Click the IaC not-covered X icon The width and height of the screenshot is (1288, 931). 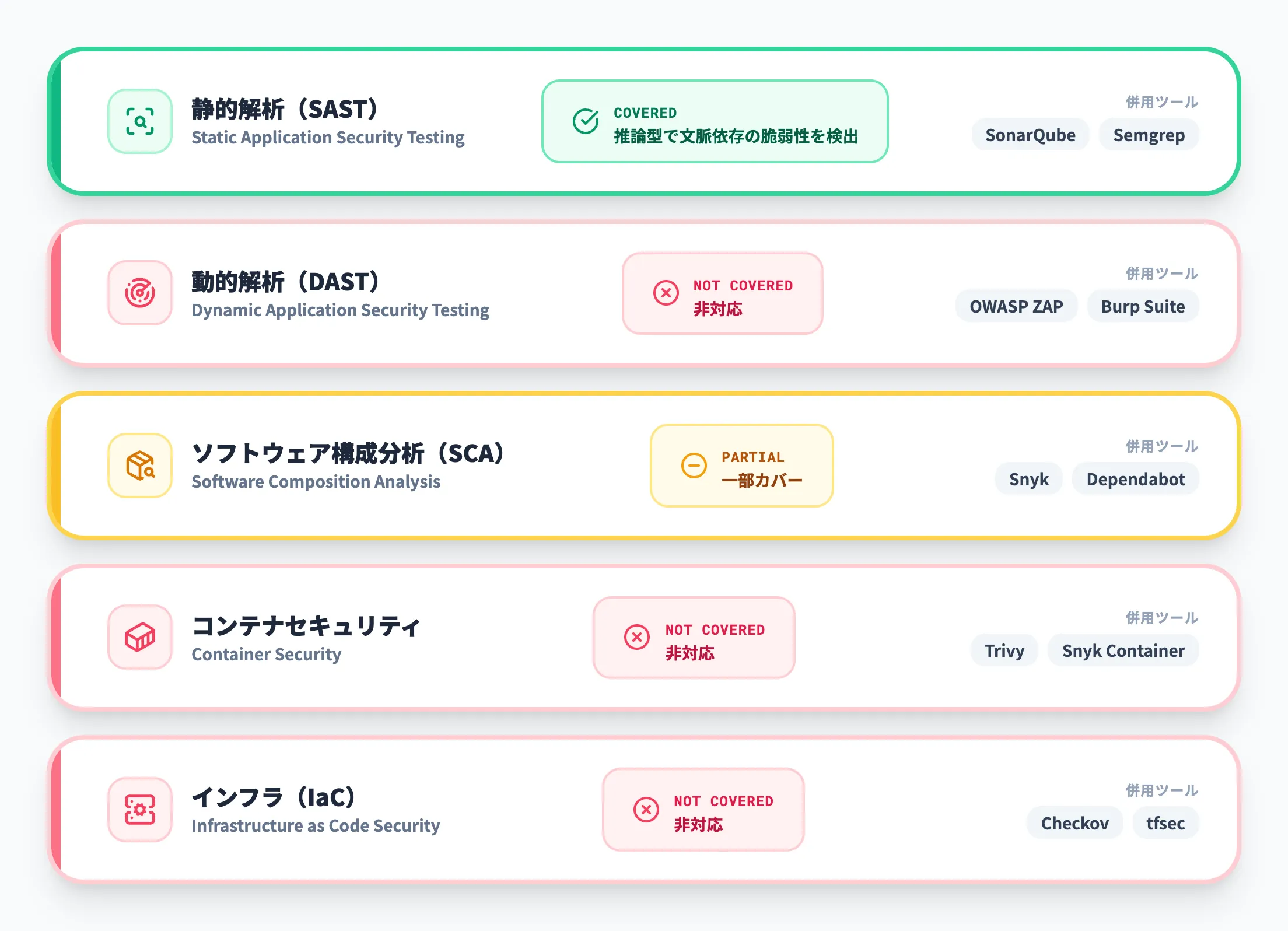pyautogui.click(x=646, y=810)
